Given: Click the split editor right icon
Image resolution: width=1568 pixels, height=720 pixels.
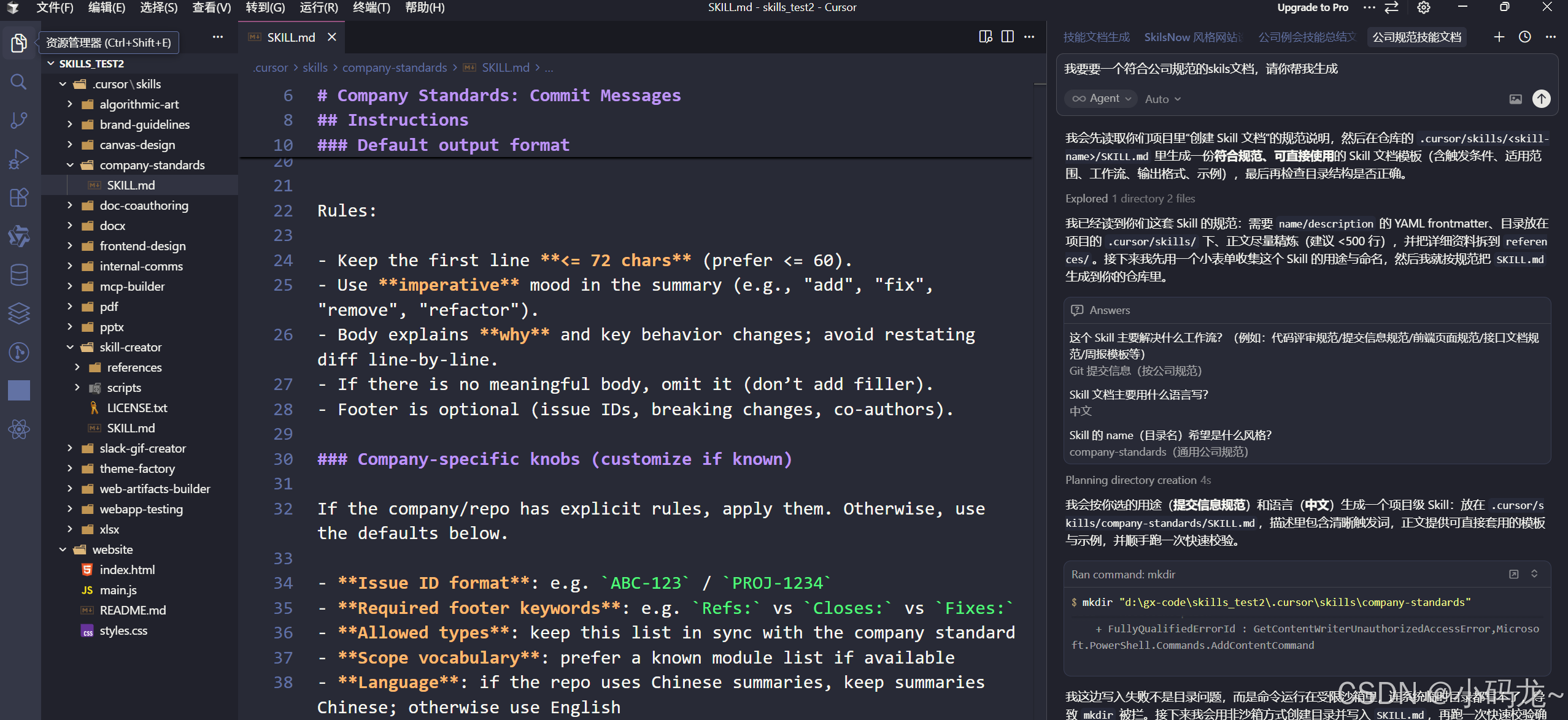Looking at the screenshot, I should pos(1007,37).
